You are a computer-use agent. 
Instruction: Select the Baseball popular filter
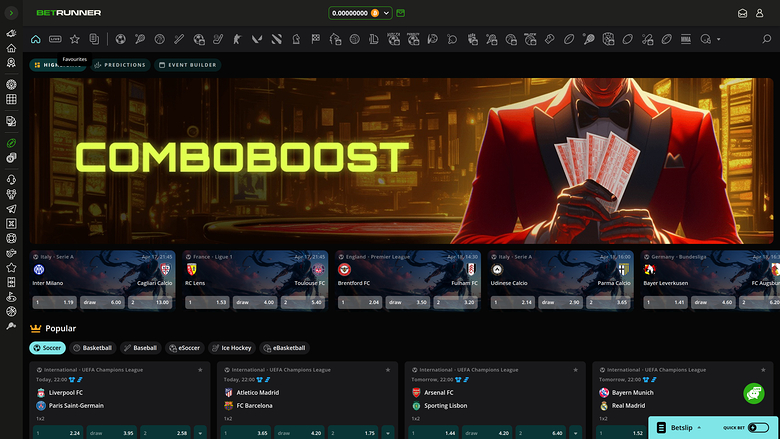pyautogui.click(x=141, y=348)
